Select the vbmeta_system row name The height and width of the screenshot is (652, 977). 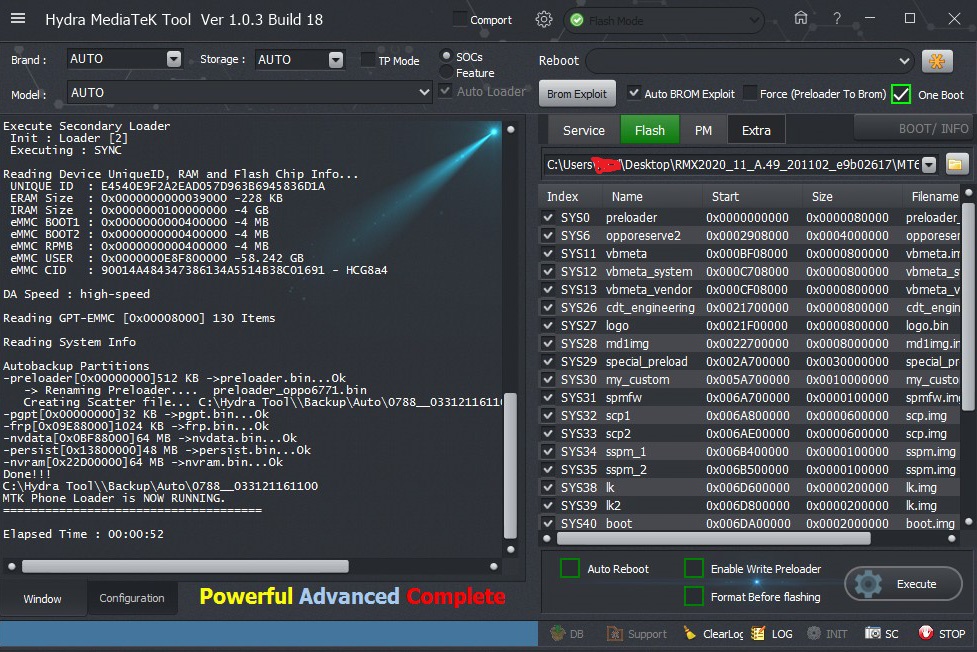[649, 272]
